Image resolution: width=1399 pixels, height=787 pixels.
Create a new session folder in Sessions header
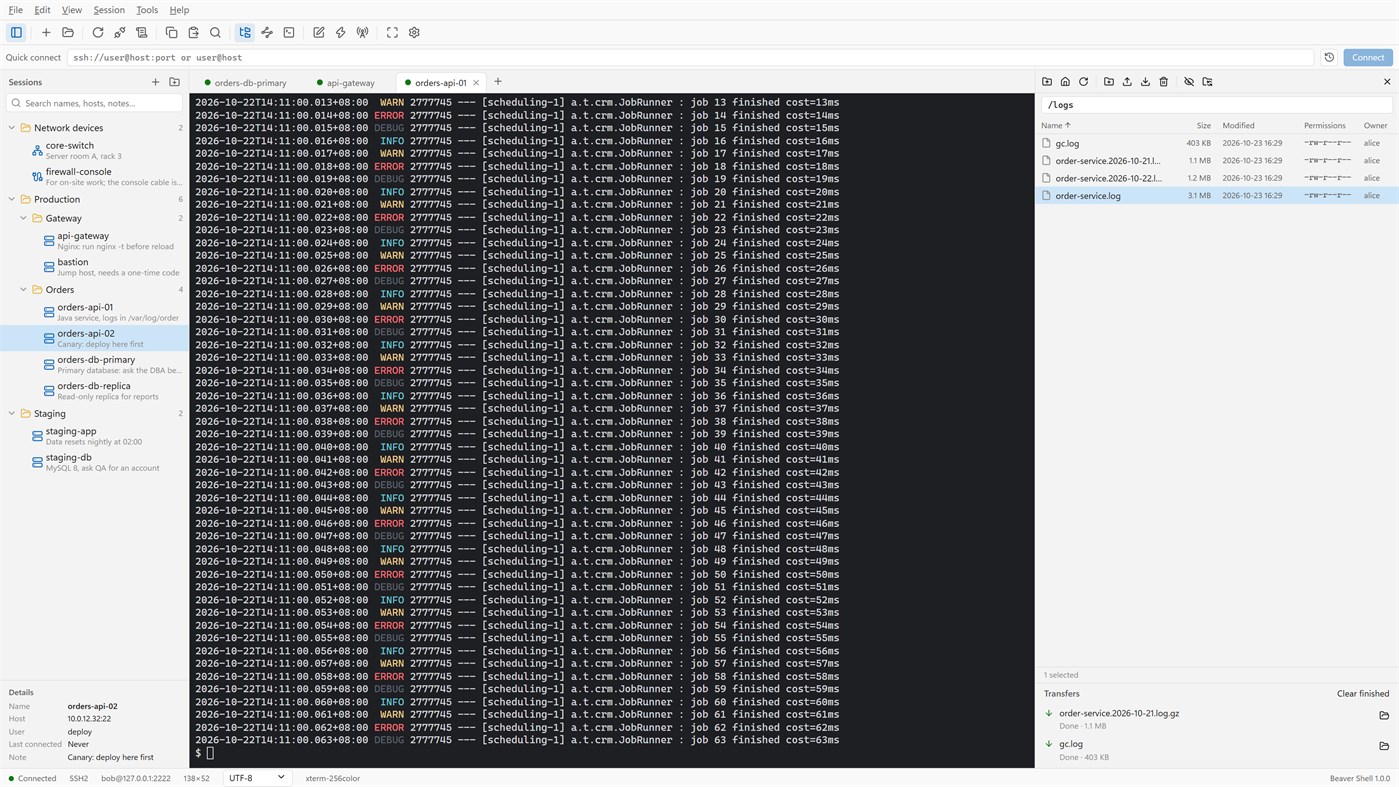click(174, 82)
